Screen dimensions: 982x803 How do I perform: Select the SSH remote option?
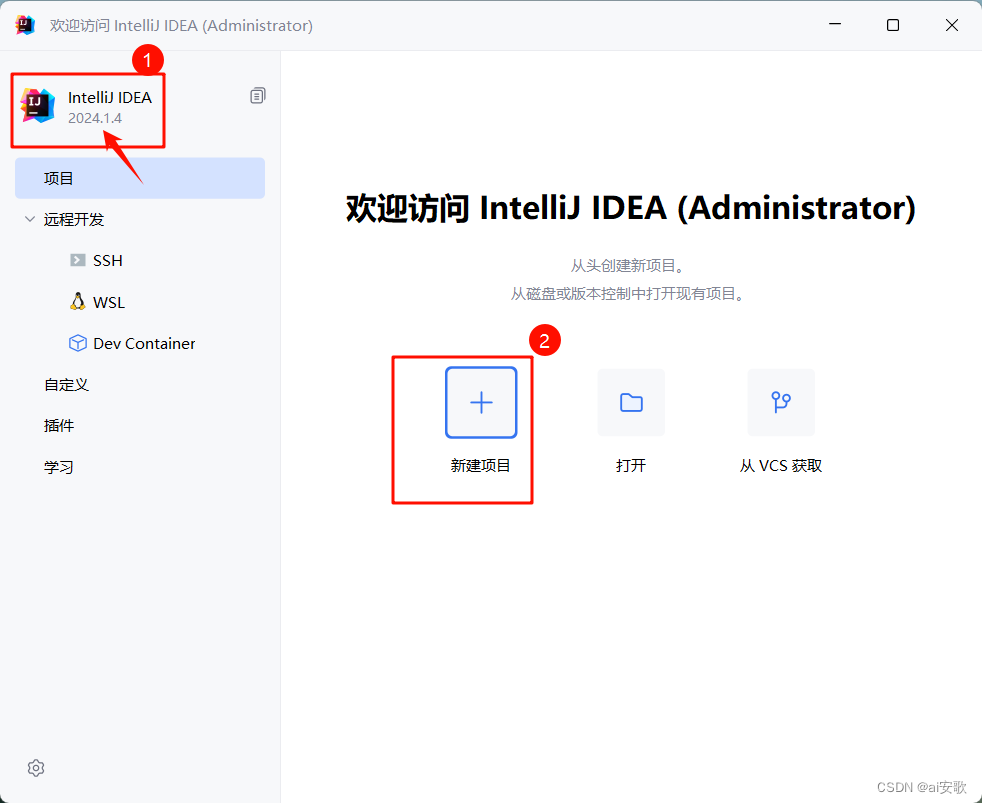108,261
